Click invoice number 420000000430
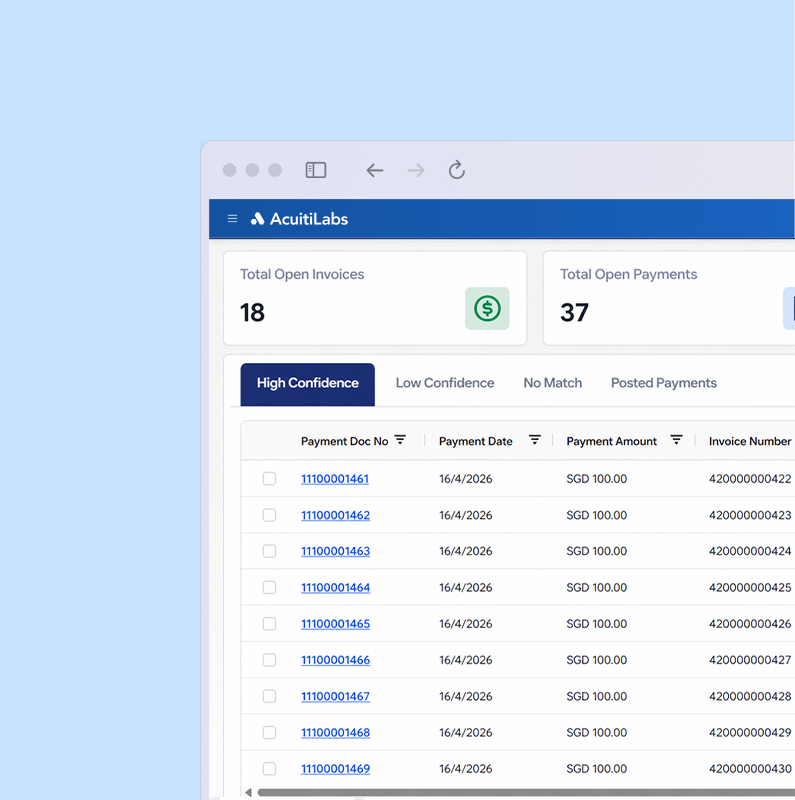795x800 pixels. [x=750, y=768]
